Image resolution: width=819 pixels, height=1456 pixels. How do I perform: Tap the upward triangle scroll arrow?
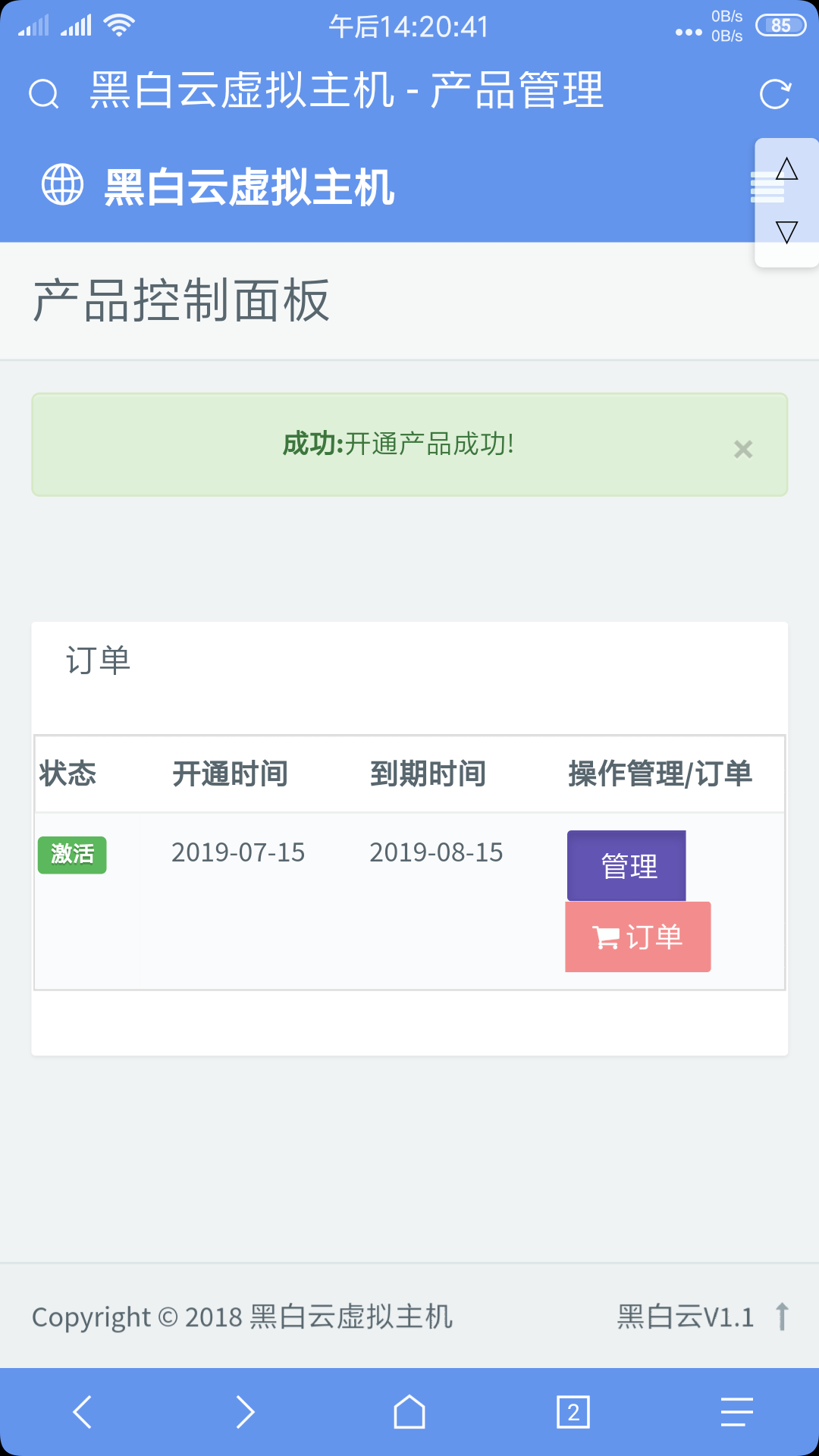click(787, 168)
